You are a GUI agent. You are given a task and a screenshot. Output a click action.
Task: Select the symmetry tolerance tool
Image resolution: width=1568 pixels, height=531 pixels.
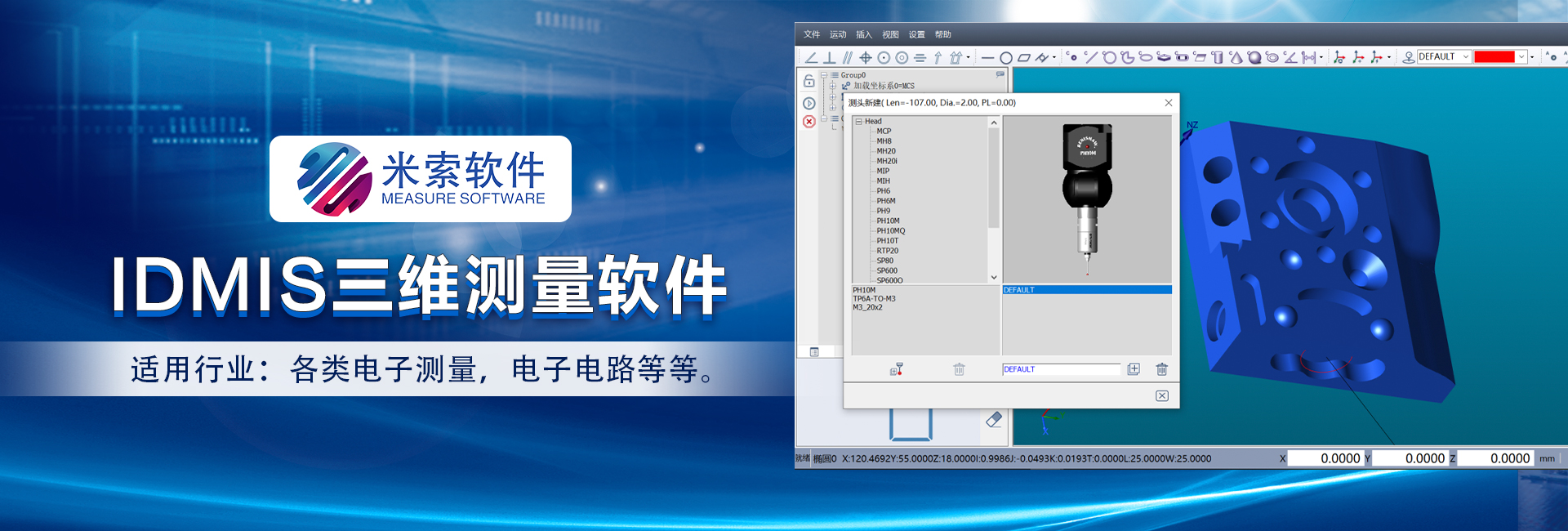[x=920, y=57]
